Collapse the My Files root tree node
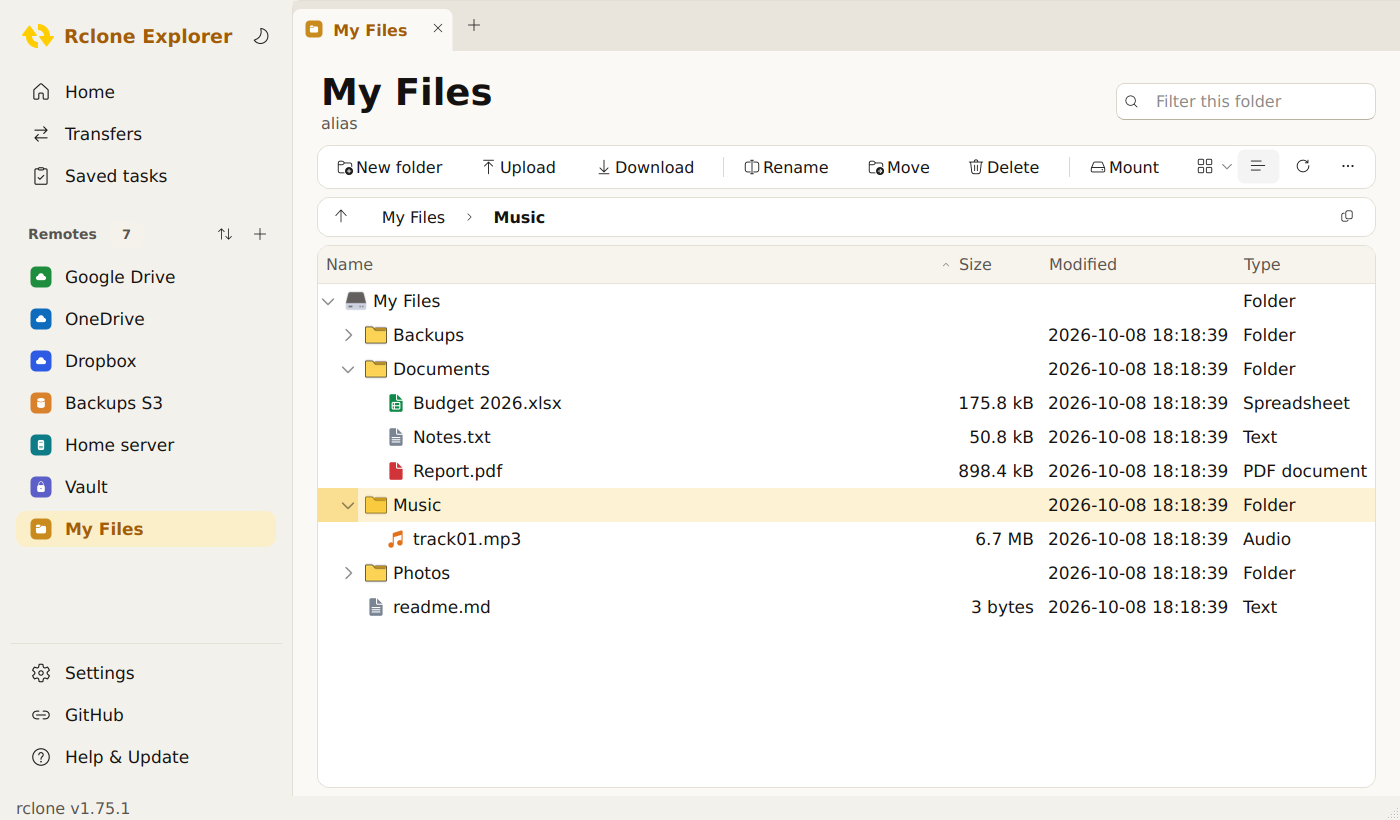This screenshot has height=820, width=1400. coord(328,301)
